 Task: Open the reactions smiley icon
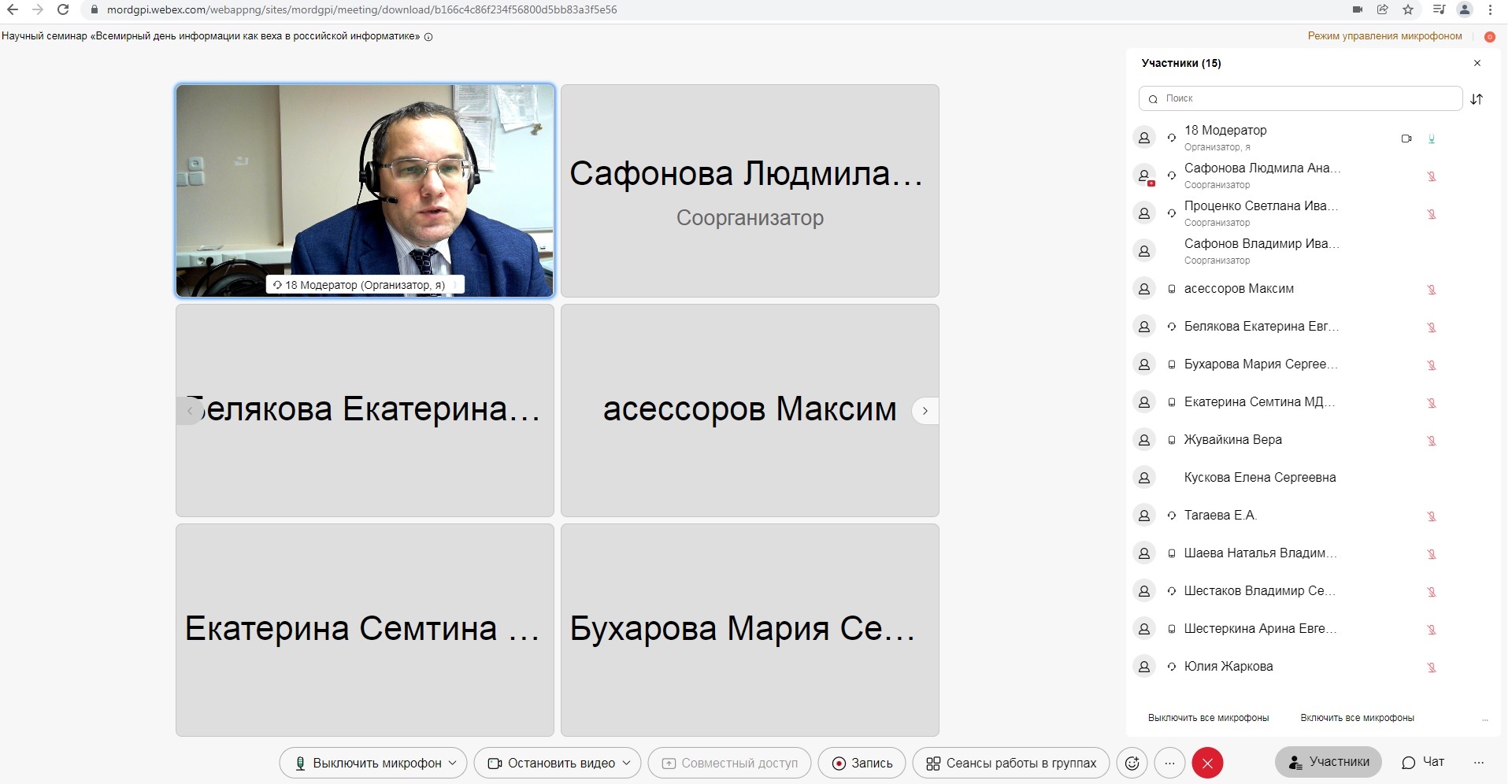click(1132, 763)
